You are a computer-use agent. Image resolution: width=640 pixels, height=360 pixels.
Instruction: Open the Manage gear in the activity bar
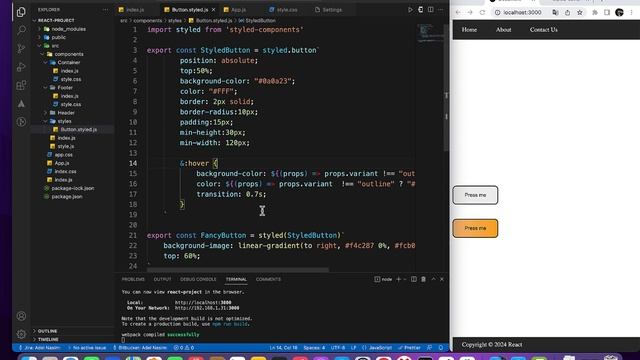[21, 334]
